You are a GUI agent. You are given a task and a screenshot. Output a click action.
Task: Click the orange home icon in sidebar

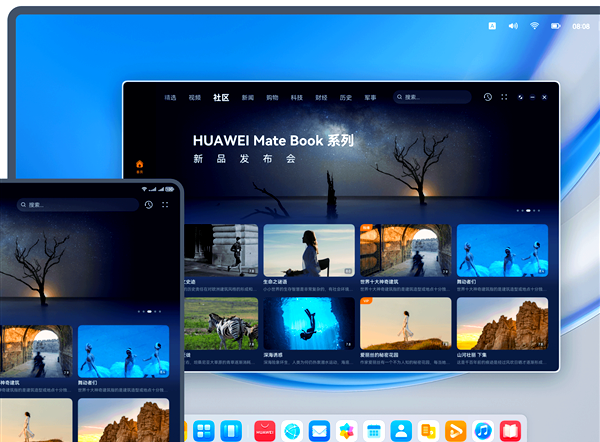139,166
